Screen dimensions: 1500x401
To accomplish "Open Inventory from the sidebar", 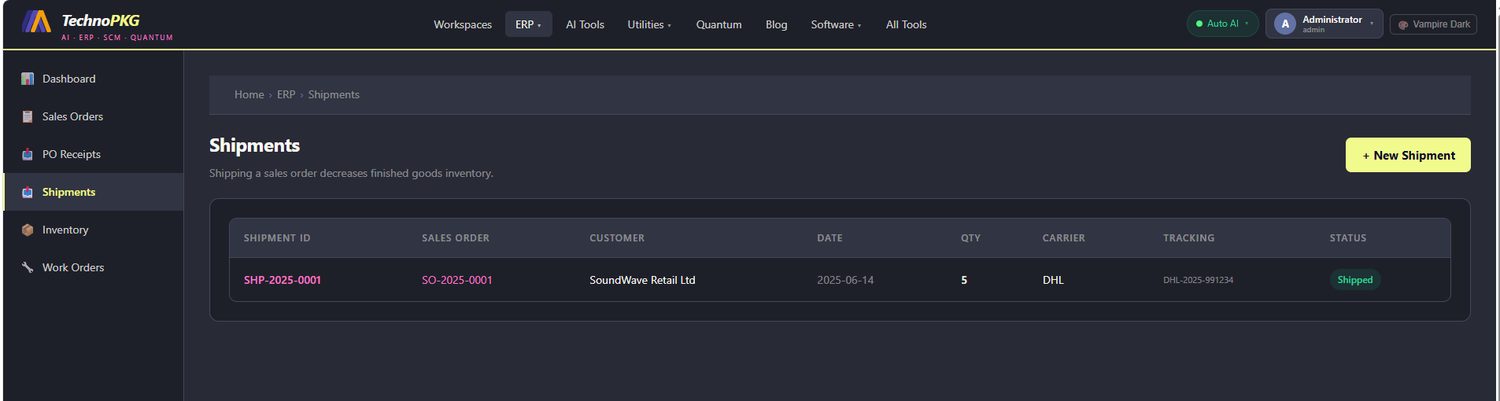I will pyautogui.click(x=93, y=230).
